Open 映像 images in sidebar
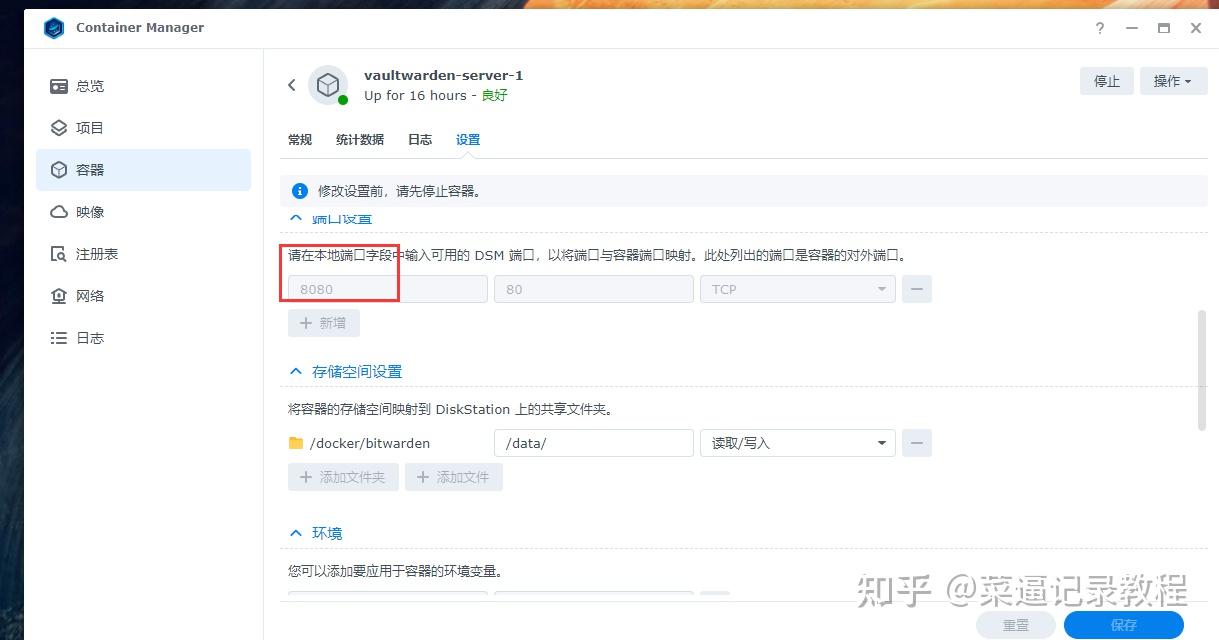1219x640 pixels. 143,212
